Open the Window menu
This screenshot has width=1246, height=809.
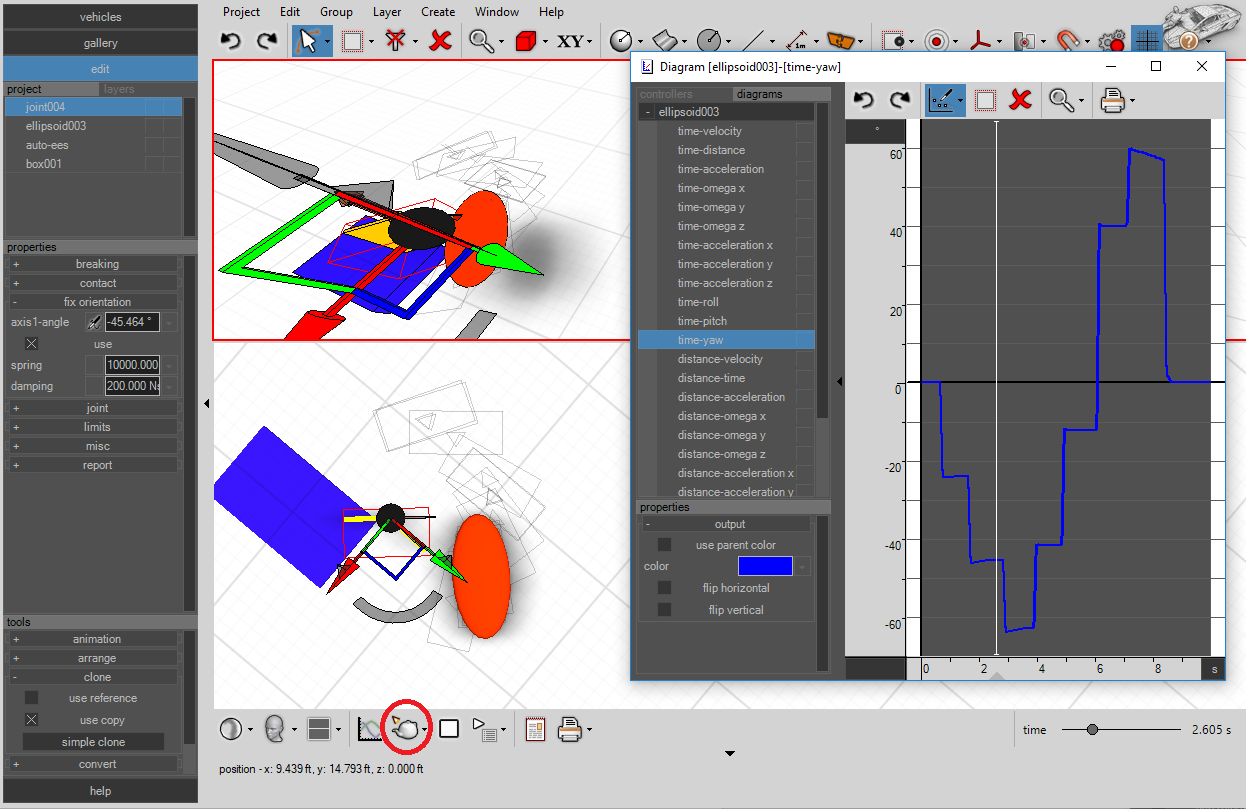tap(497, 12)
